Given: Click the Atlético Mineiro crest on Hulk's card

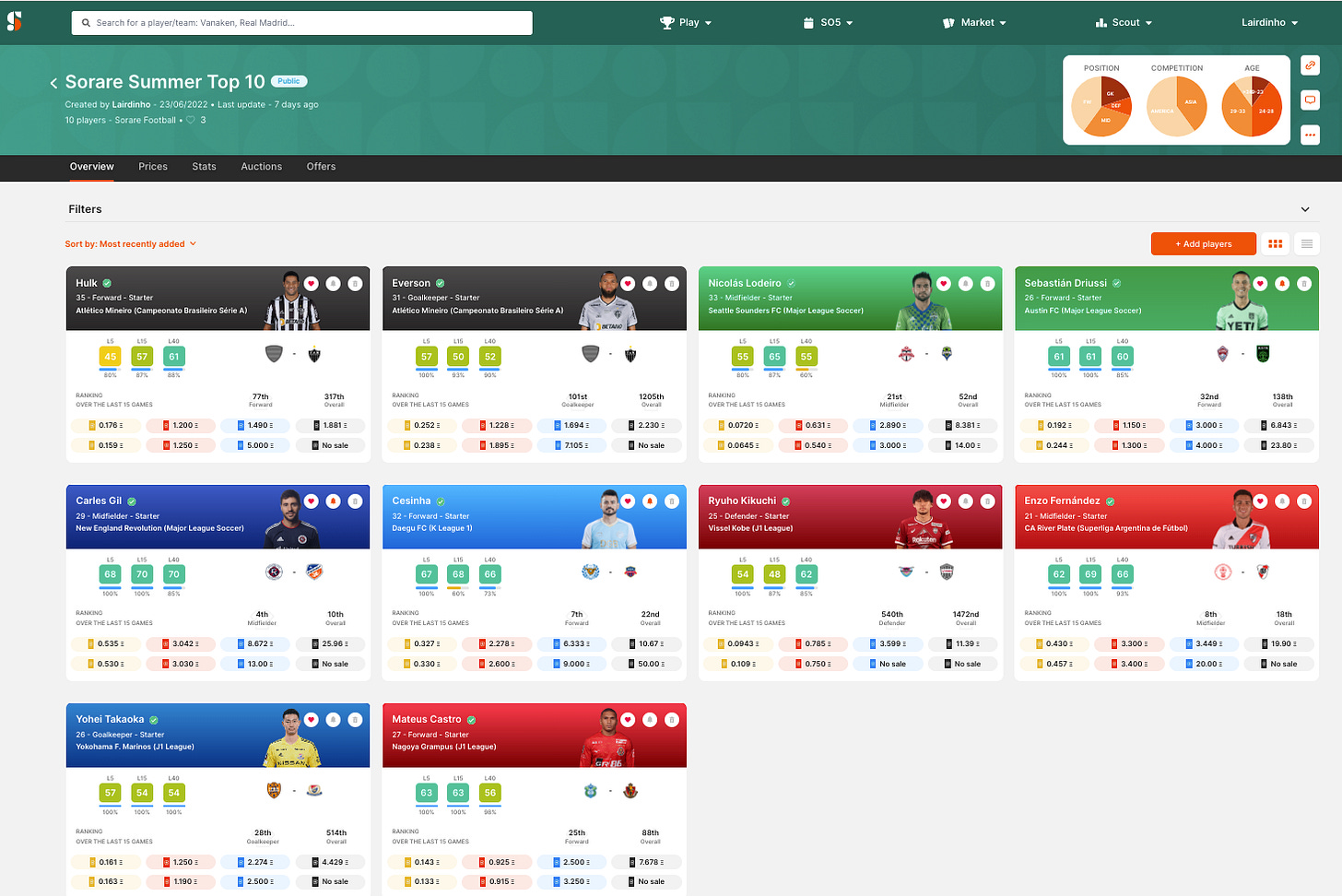Looking at the screenshot, I should tap(314, 354).
